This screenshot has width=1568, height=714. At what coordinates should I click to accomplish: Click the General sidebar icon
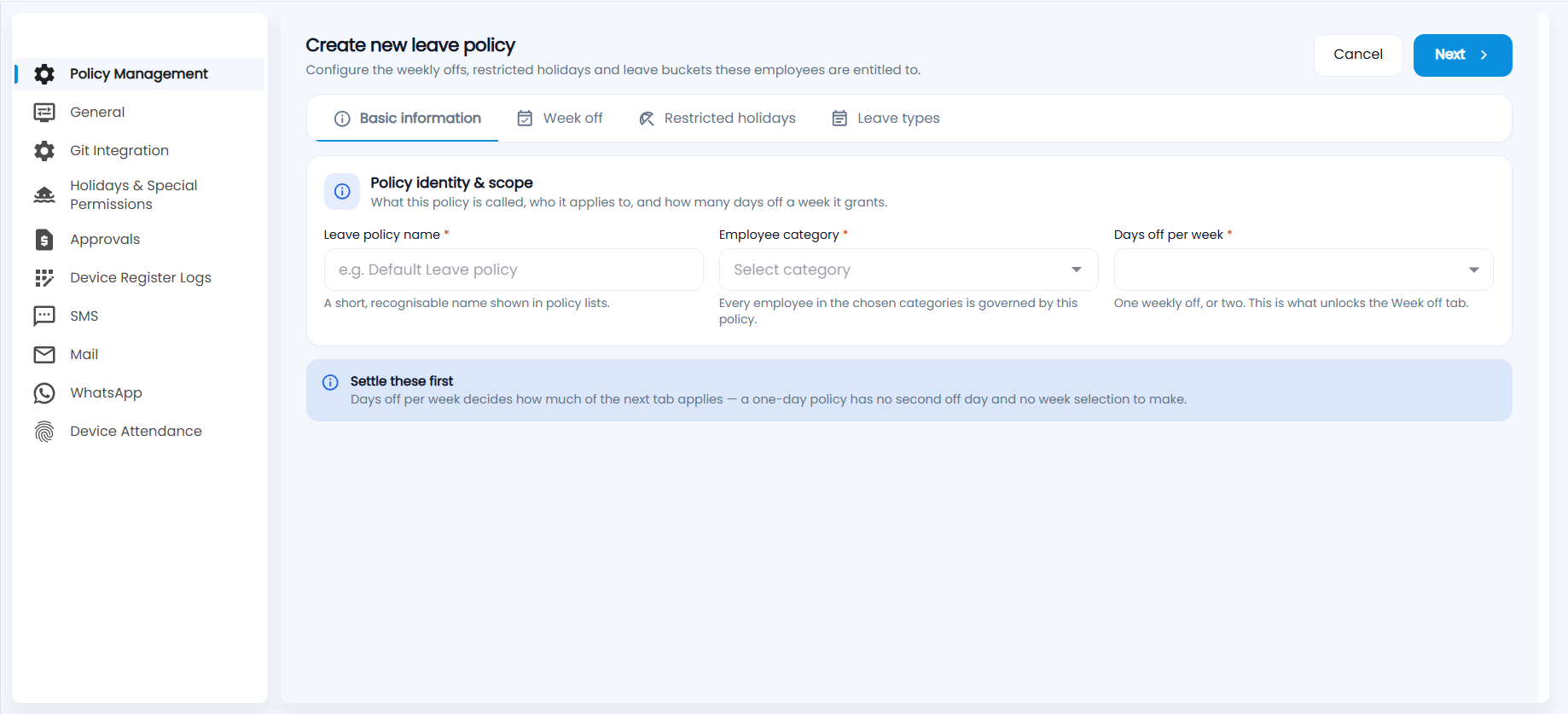[x=44, y=113]
